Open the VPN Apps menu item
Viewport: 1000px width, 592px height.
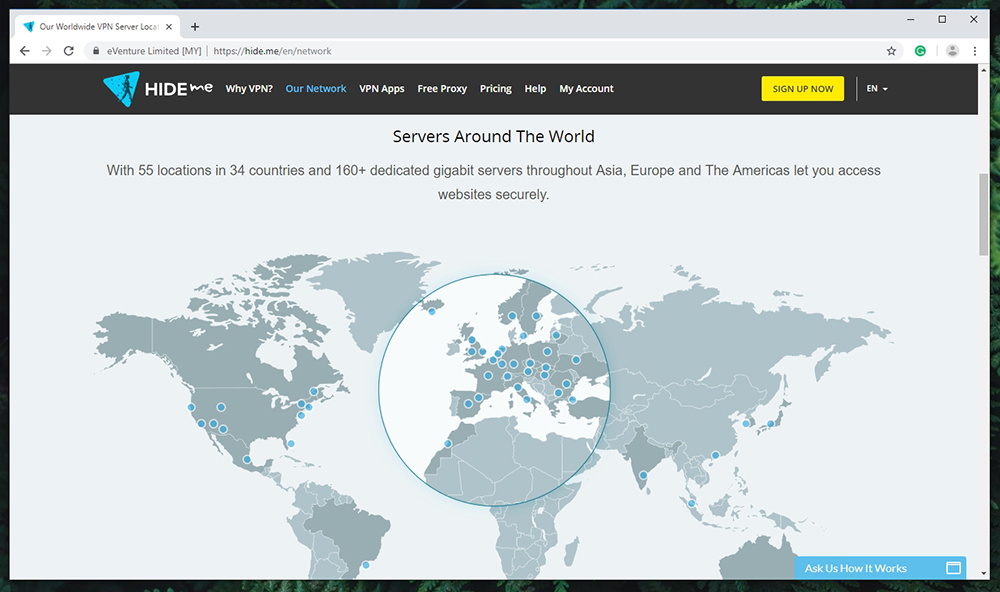[x=381, y=89]
